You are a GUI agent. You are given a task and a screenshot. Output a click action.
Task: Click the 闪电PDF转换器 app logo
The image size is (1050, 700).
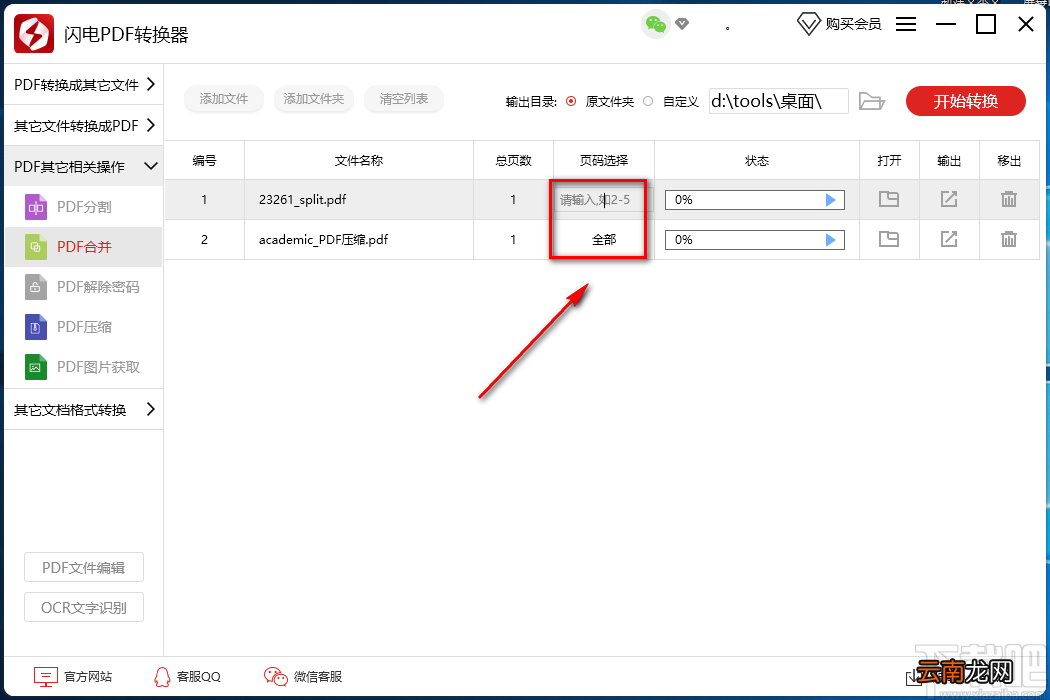point(33,33)
